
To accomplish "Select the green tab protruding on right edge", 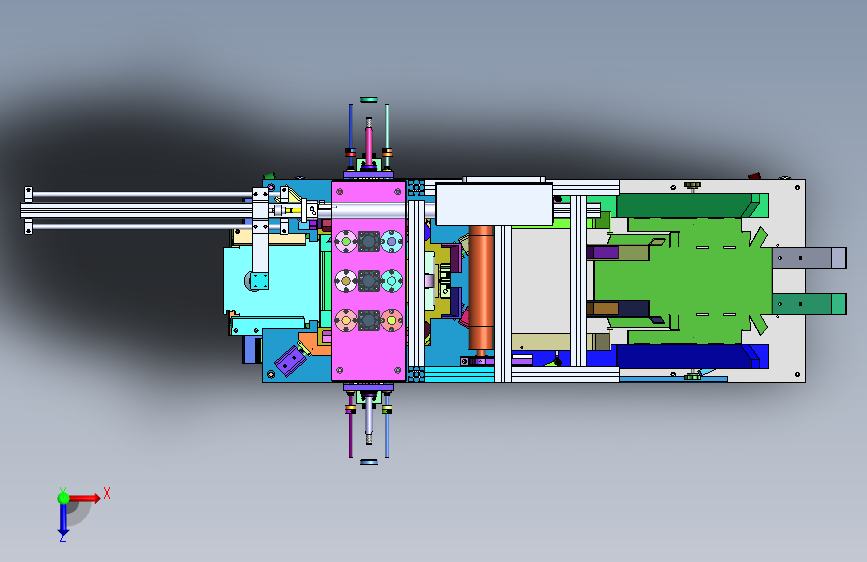I will tap(809, 304).
